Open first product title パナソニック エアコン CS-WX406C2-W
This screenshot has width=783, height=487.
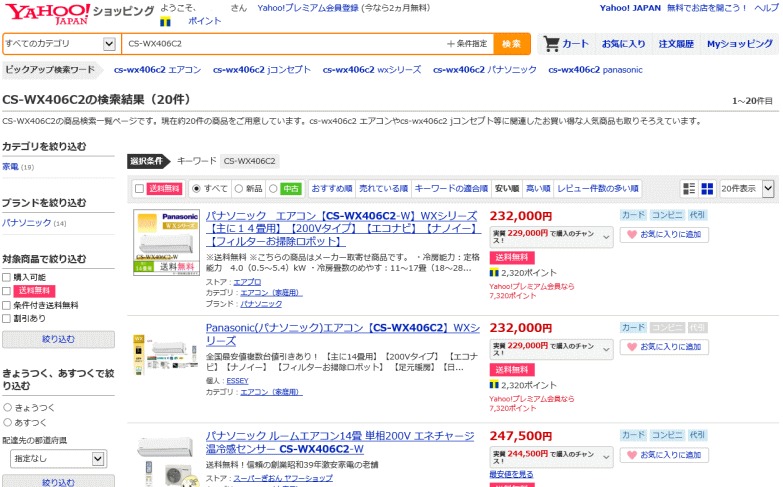tap(343, 229)
